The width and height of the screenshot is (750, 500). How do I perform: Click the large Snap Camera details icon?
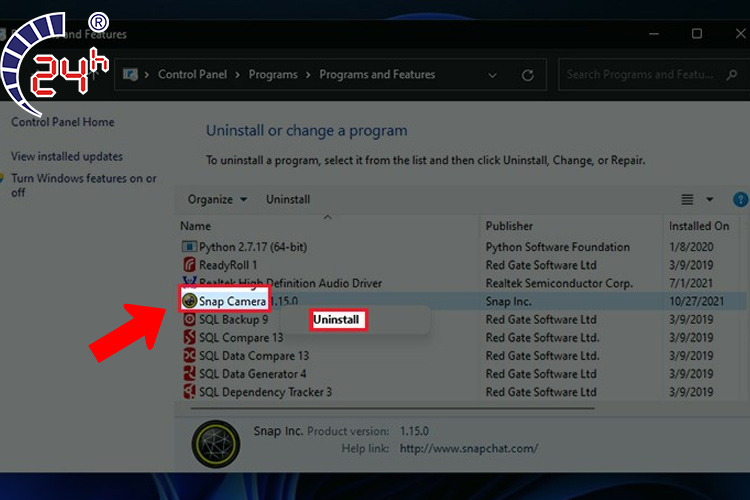[x=216, y=444]
